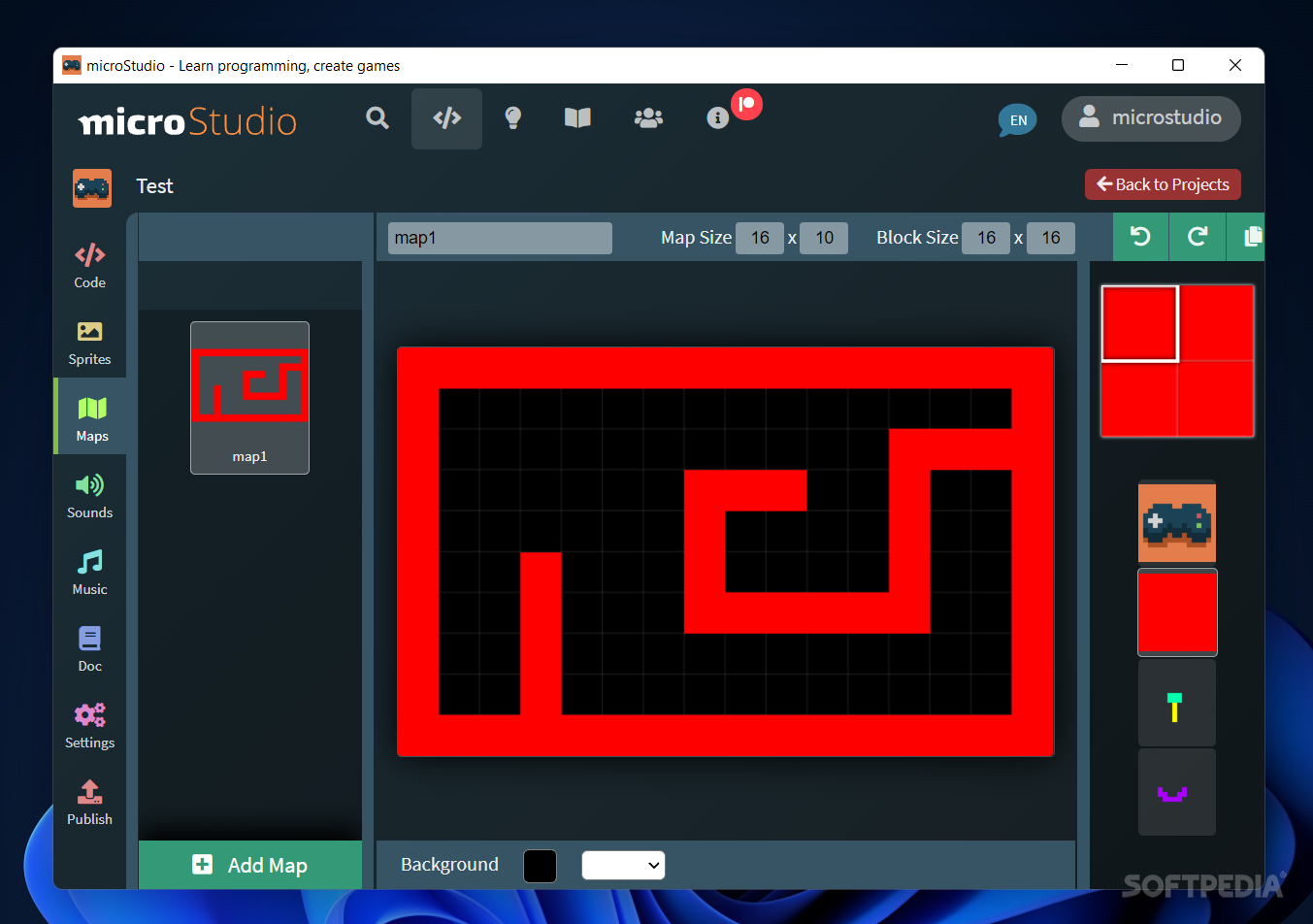Switch language with the EN bubble

1017,120
